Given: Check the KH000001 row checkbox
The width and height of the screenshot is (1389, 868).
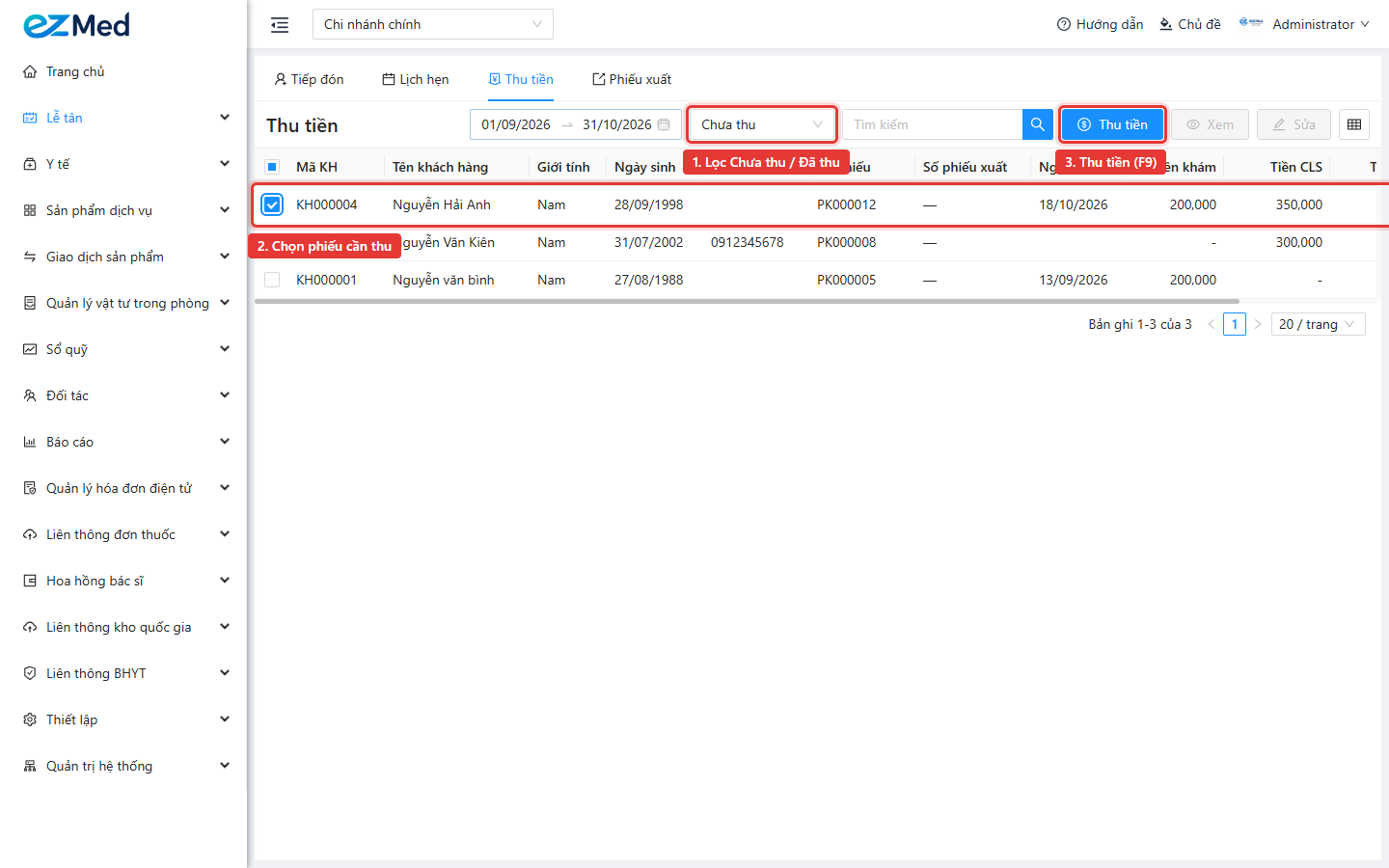Looking at the screenshot, I should pos(272,280).
